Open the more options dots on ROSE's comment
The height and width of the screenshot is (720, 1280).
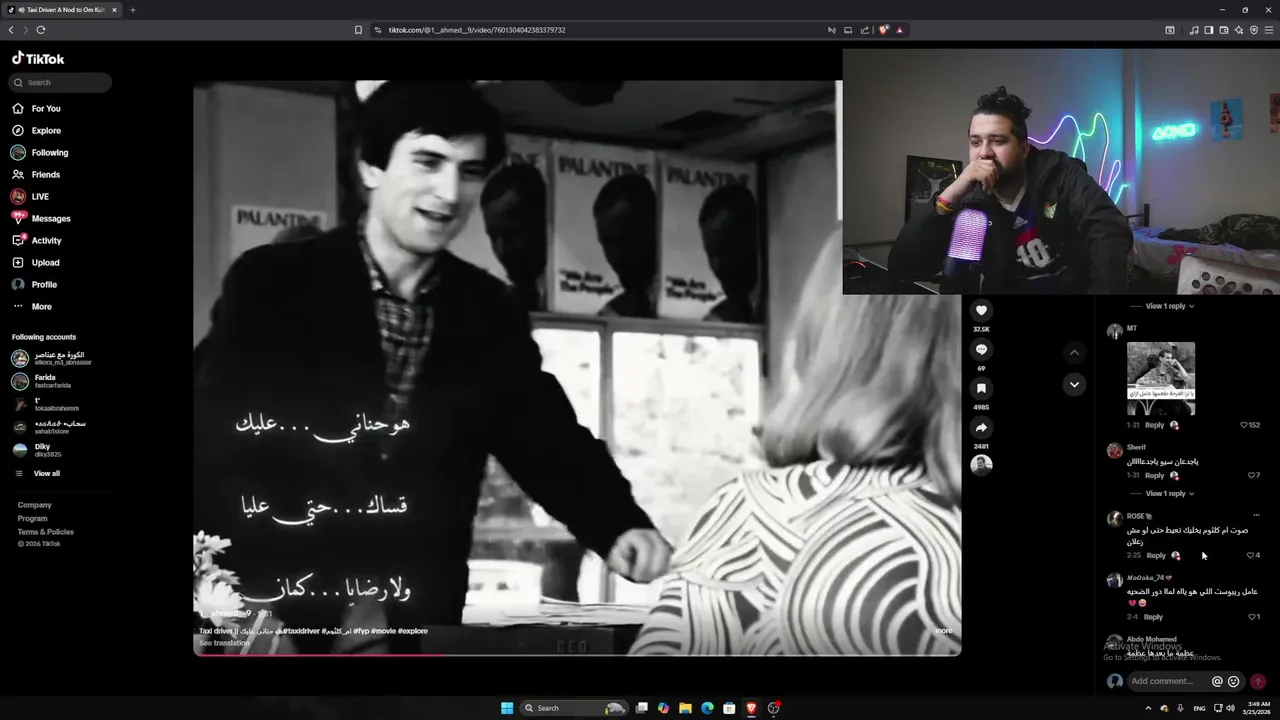pos(1256,516)
